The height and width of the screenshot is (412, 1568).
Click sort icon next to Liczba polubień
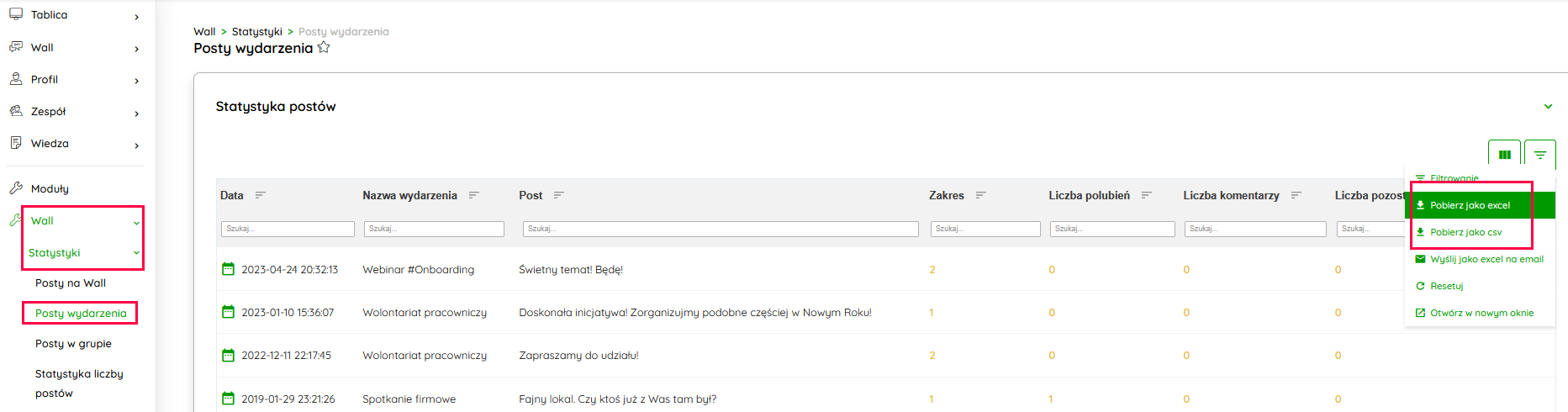click(1147, 195)
